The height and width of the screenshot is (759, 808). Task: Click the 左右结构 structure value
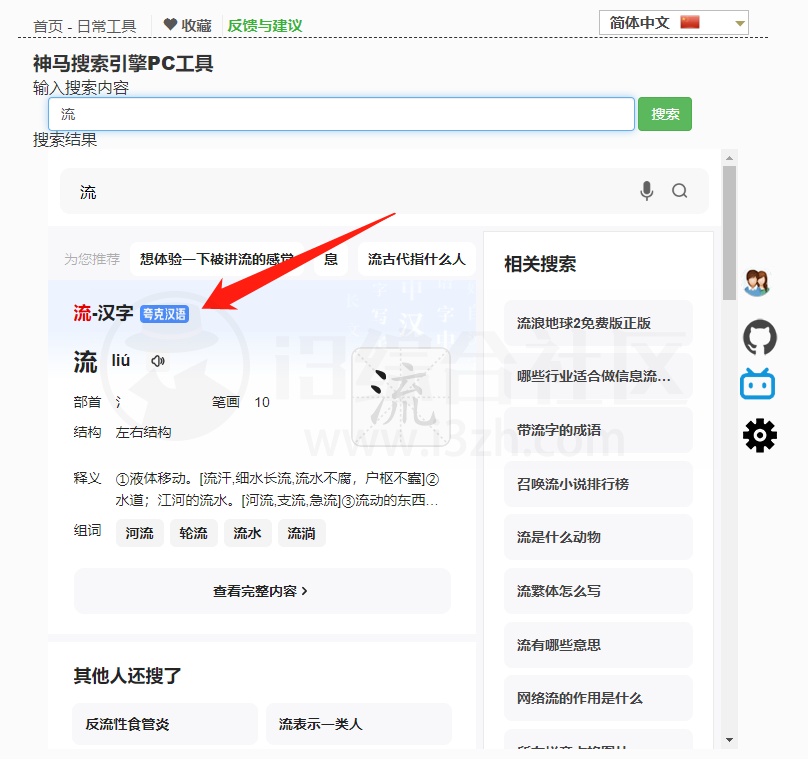coord(143,432)
